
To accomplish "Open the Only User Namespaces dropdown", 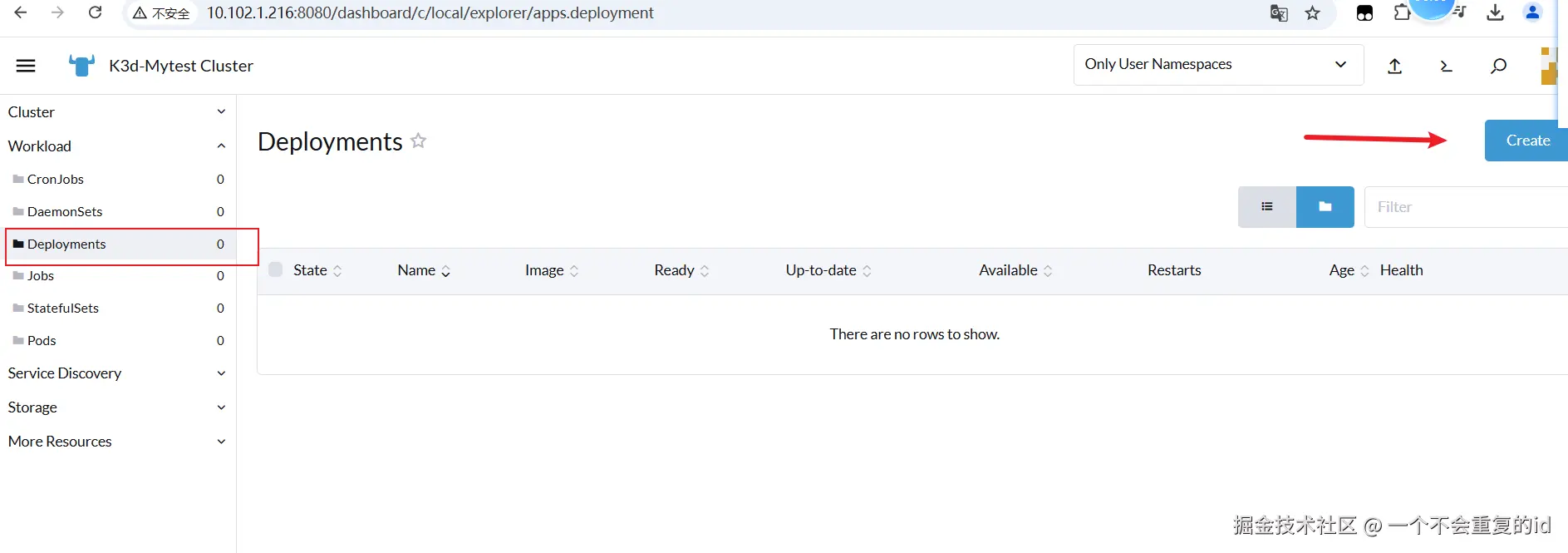I will 1218,65.
